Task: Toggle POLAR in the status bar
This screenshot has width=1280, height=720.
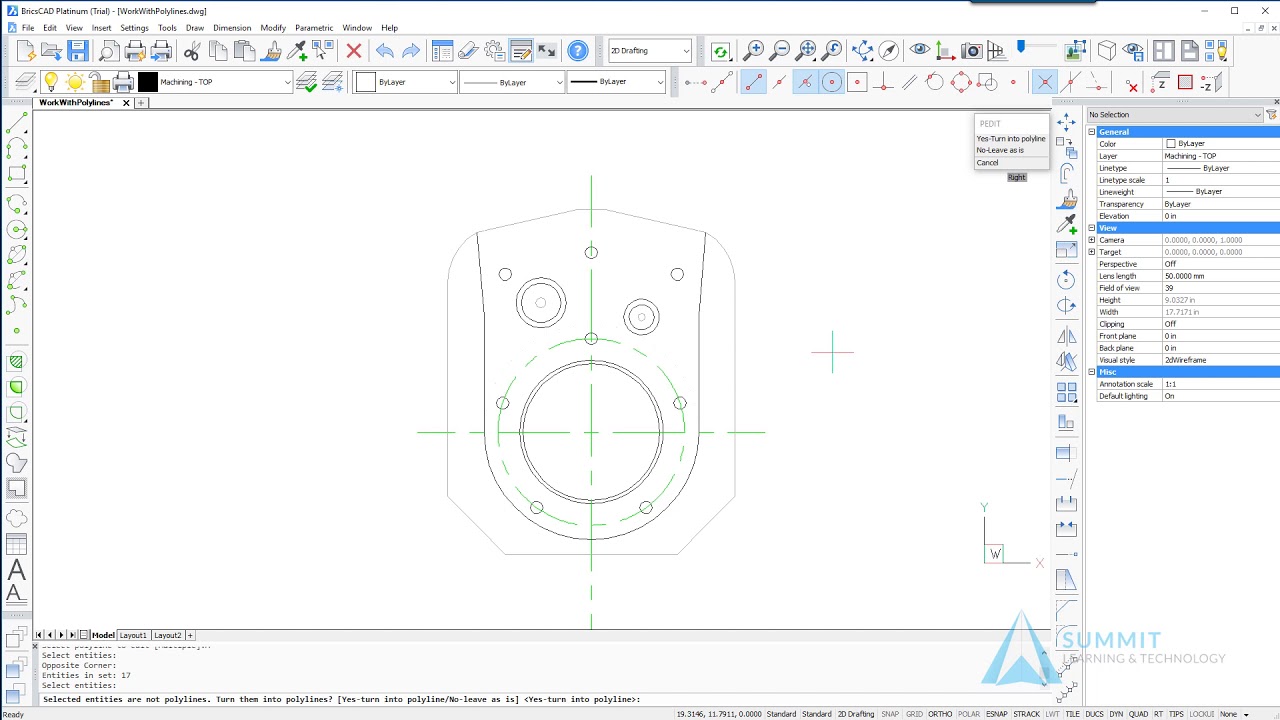Action: click(969, 714)
